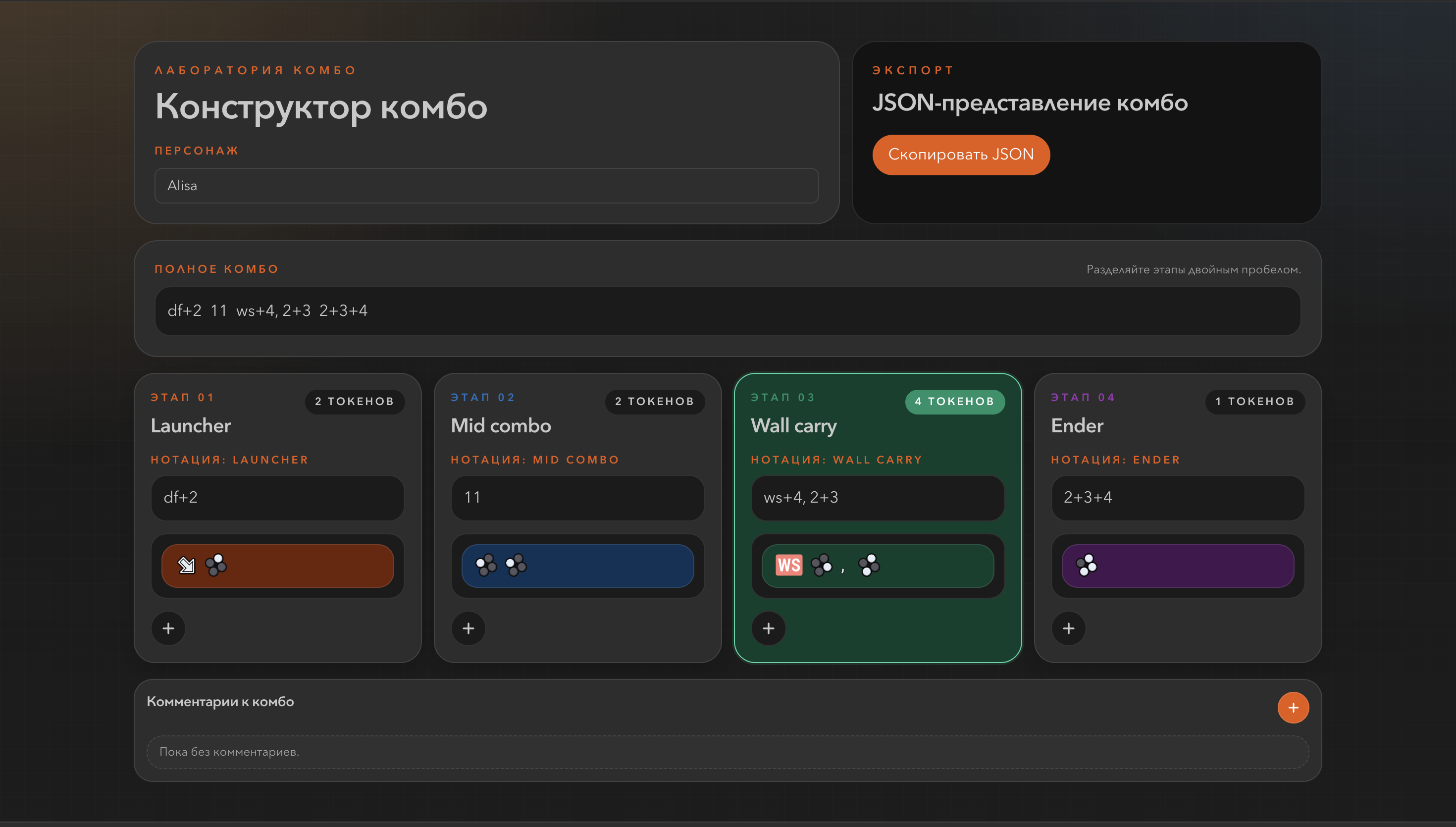Image resolution: width=1456 pixels, height=827 pixels.
Task: Click the 2 токенов badge on Mid combo
Action: (x=655, y=402)
